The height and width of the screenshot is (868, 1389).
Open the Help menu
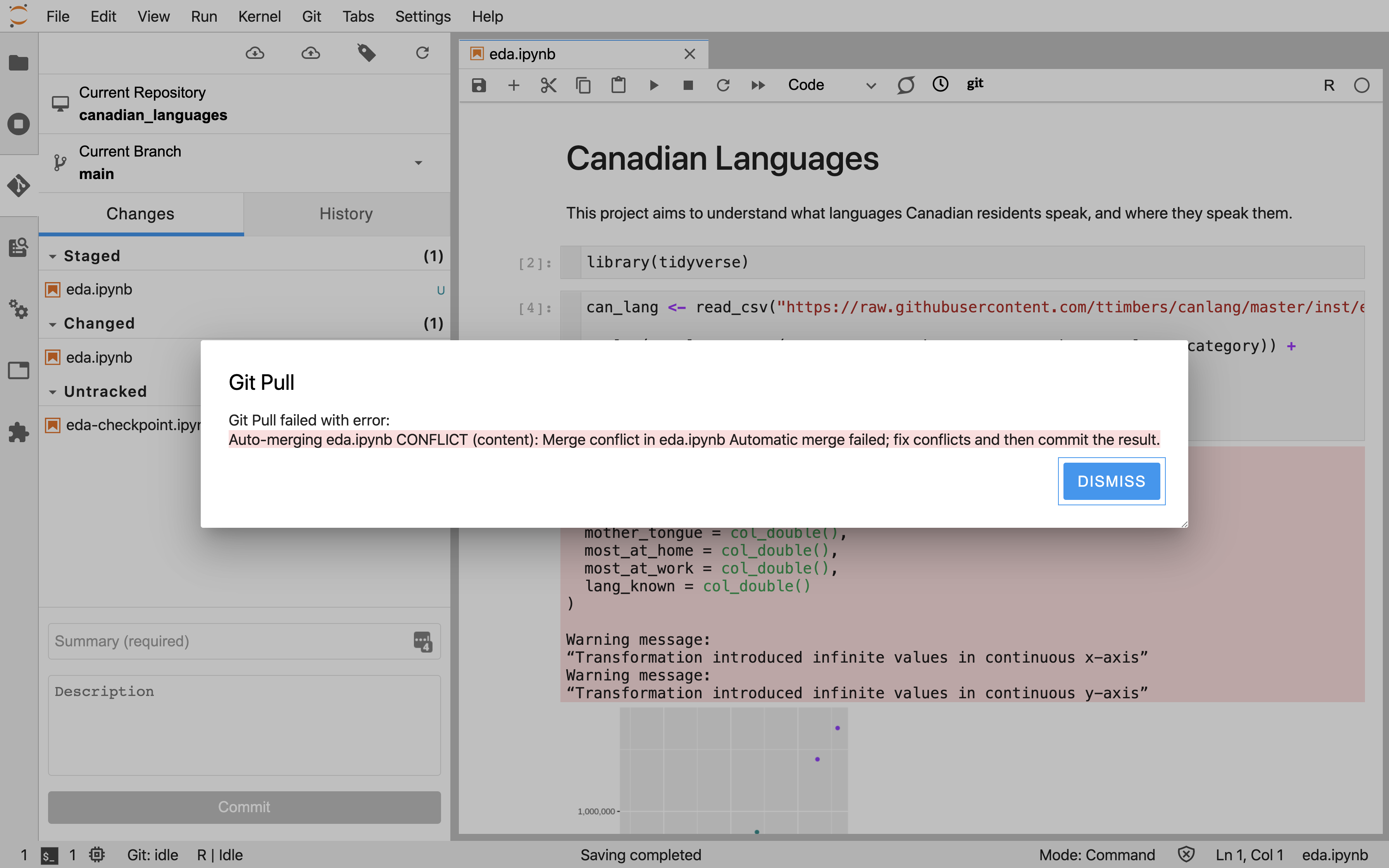click(487, 16)
